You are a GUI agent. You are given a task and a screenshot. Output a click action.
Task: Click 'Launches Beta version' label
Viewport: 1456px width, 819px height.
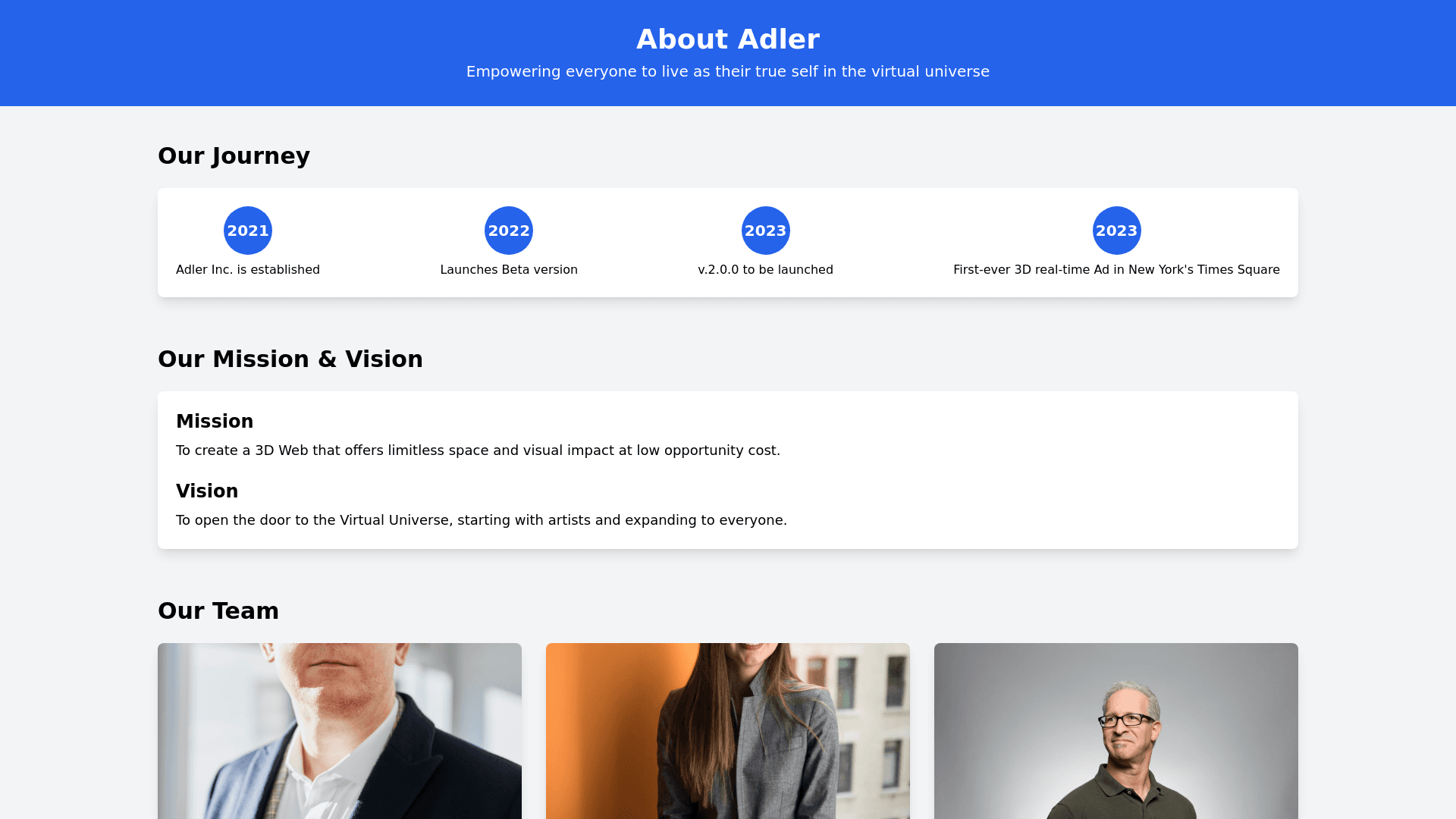click(509, 270)
